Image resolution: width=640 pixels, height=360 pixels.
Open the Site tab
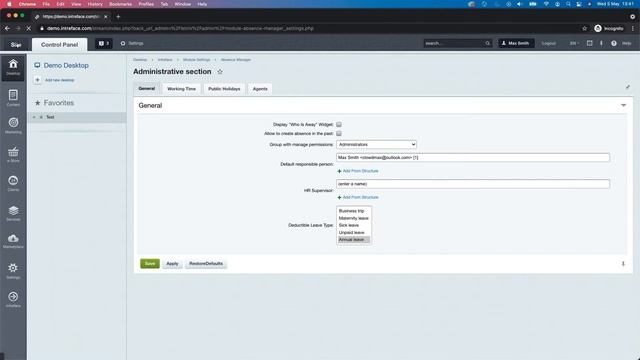[16, 44]
